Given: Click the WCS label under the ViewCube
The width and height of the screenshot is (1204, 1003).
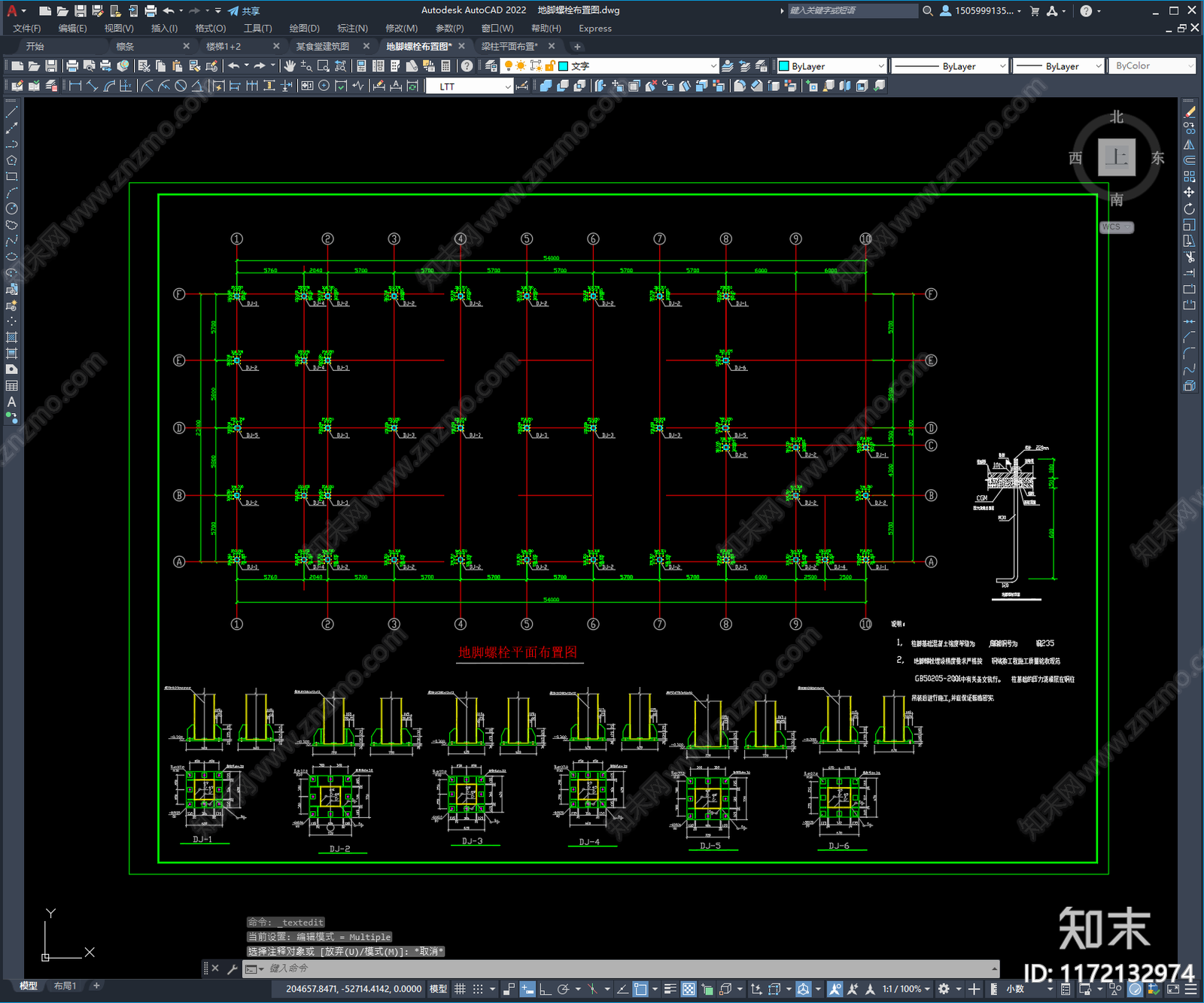Looking at the screenshot, I should 1116,227.
